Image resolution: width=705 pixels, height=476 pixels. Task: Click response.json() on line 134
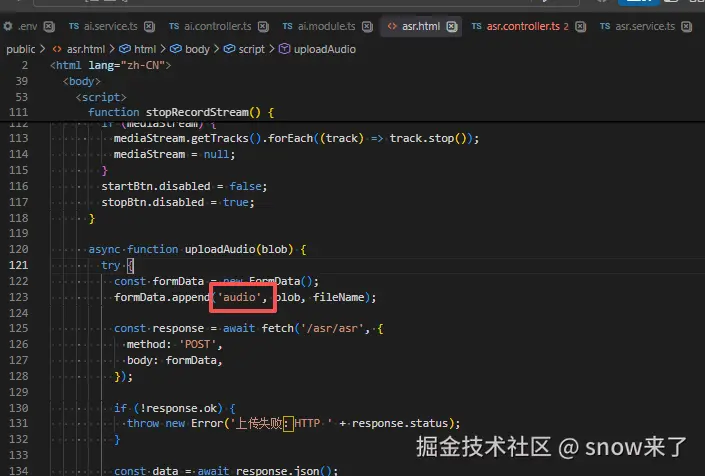pos(284,470)
